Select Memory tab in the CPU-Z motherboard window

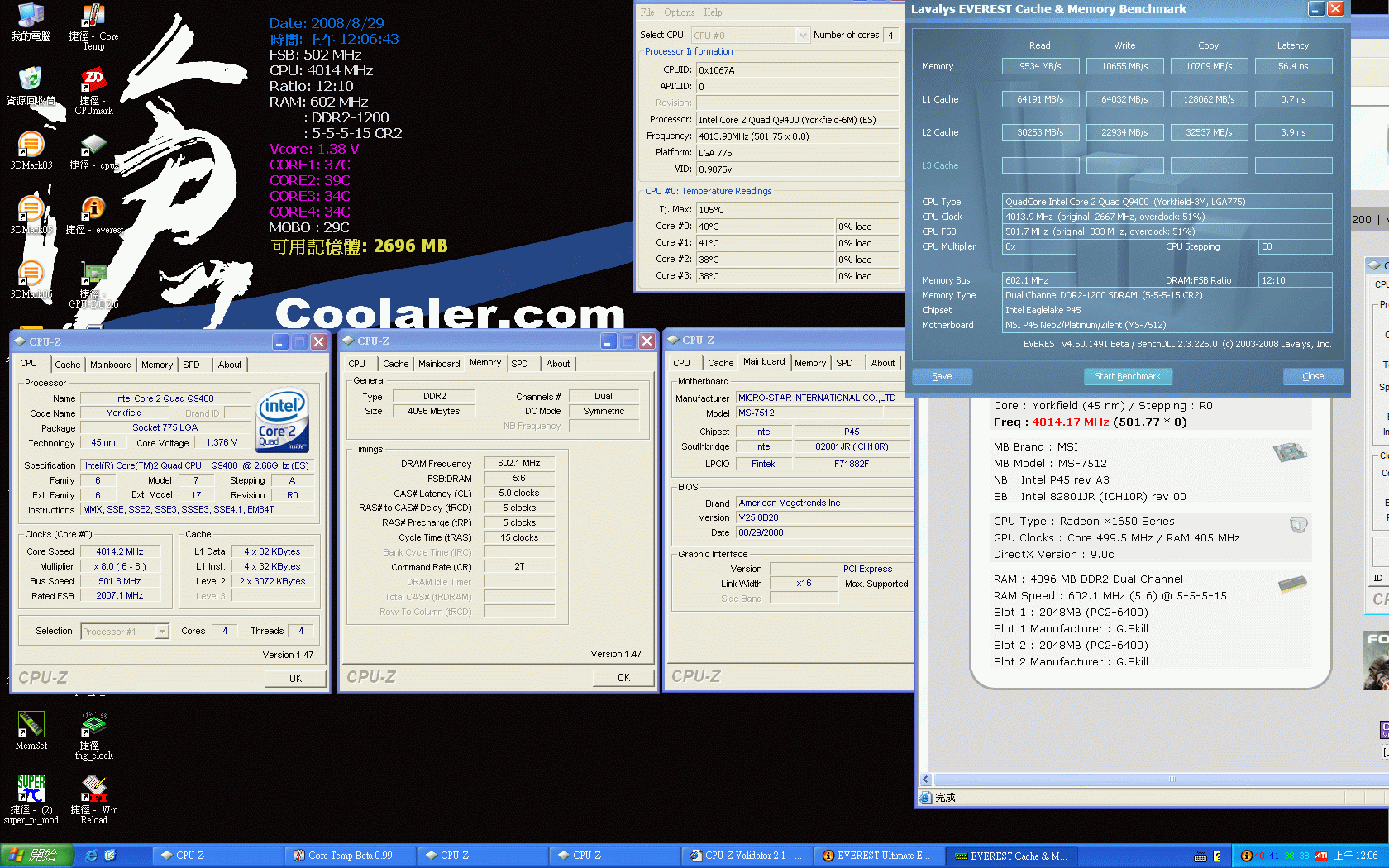810,363
